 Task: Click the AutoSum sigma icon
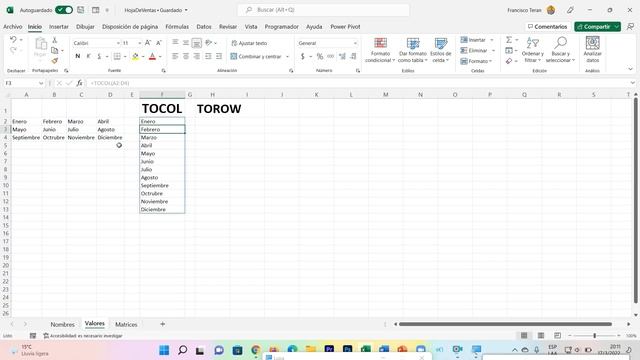click(509, 40)
